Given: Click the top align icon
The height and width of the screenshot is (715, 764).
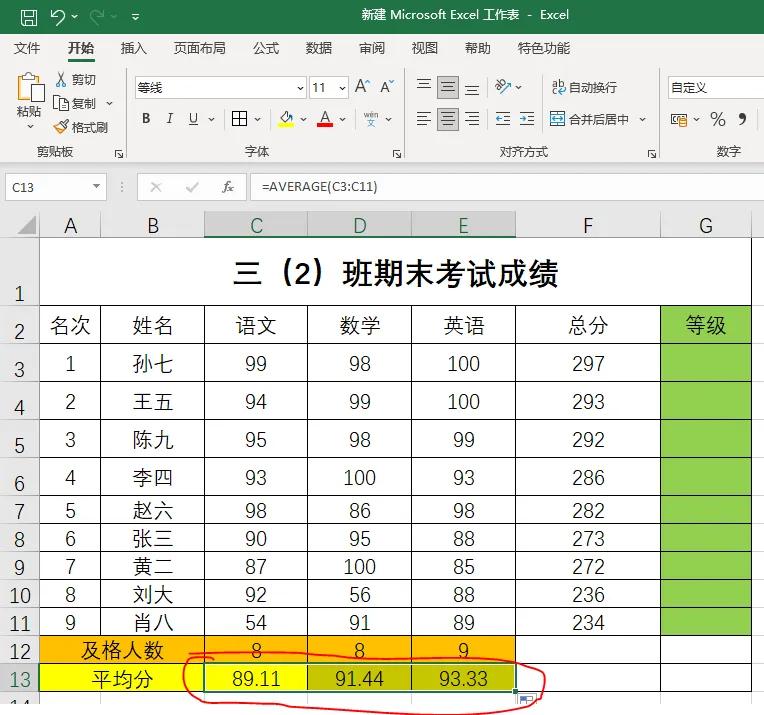Looking at the screenshot, I should tap(424, 87).
